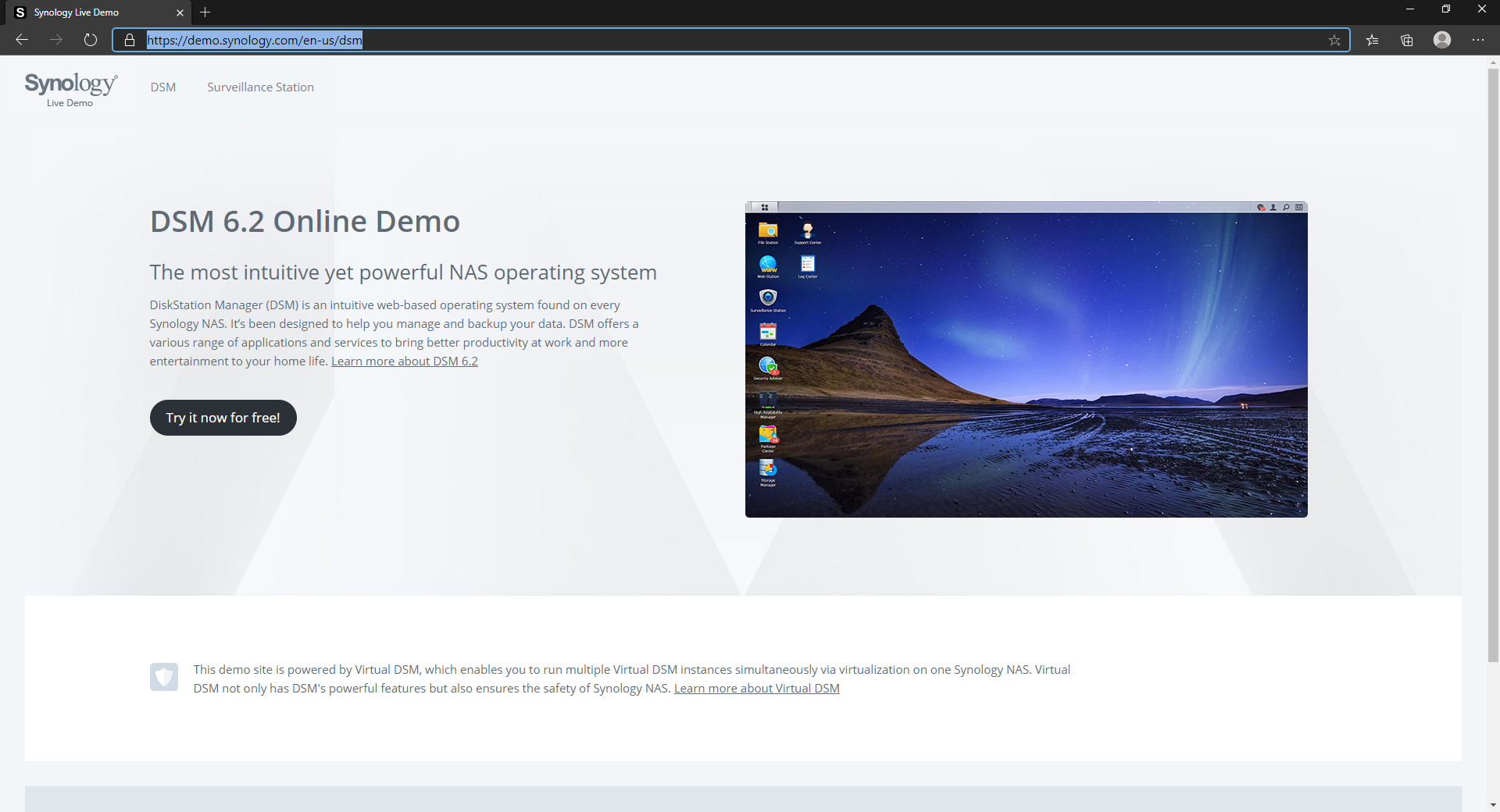
Task: Click the 'most intuitive yet powerful NAS' subtitle
Action: [403, 272]
